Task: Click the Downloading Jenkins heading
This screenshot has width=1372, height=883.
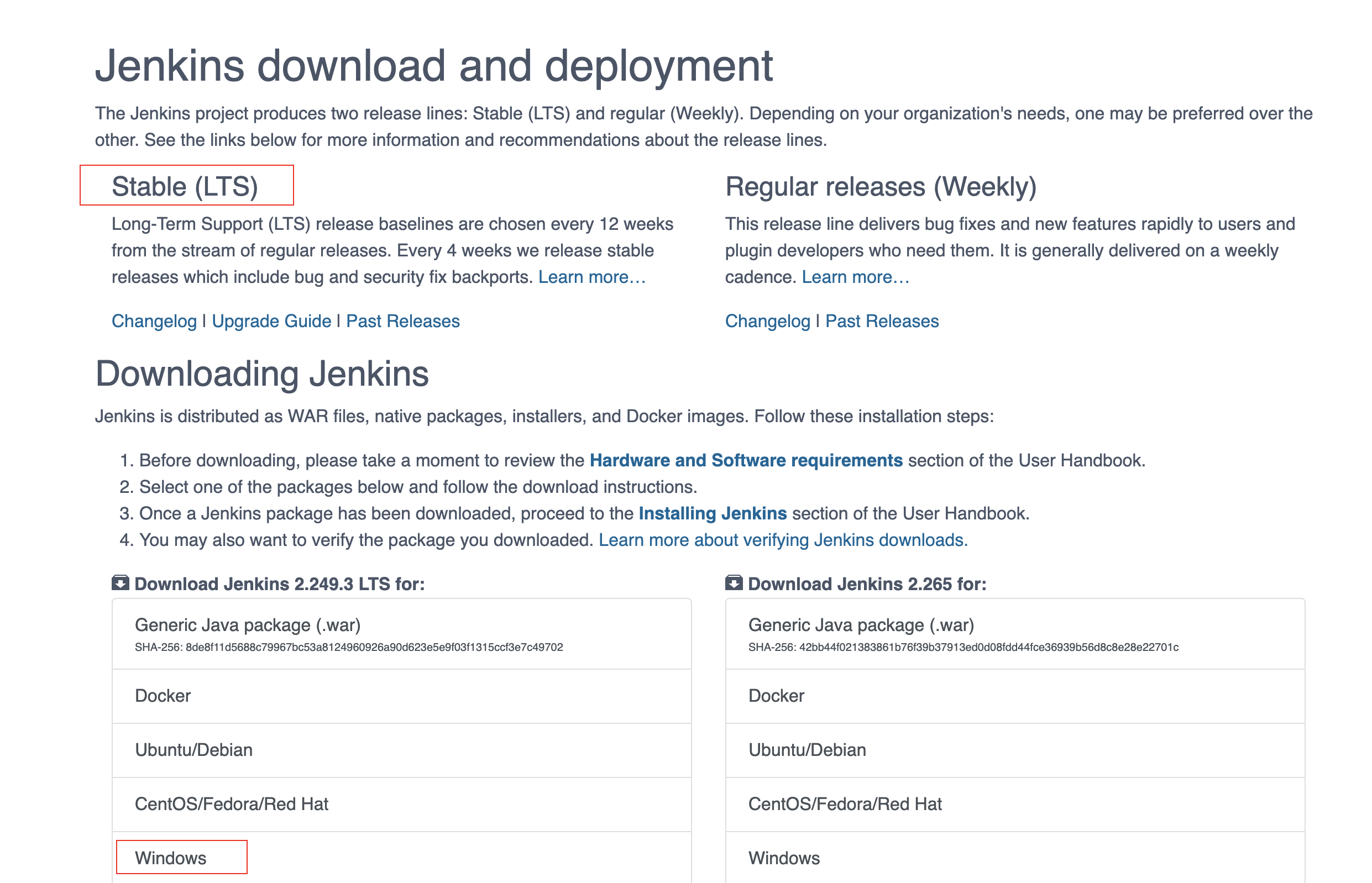Action: (262, 374)
